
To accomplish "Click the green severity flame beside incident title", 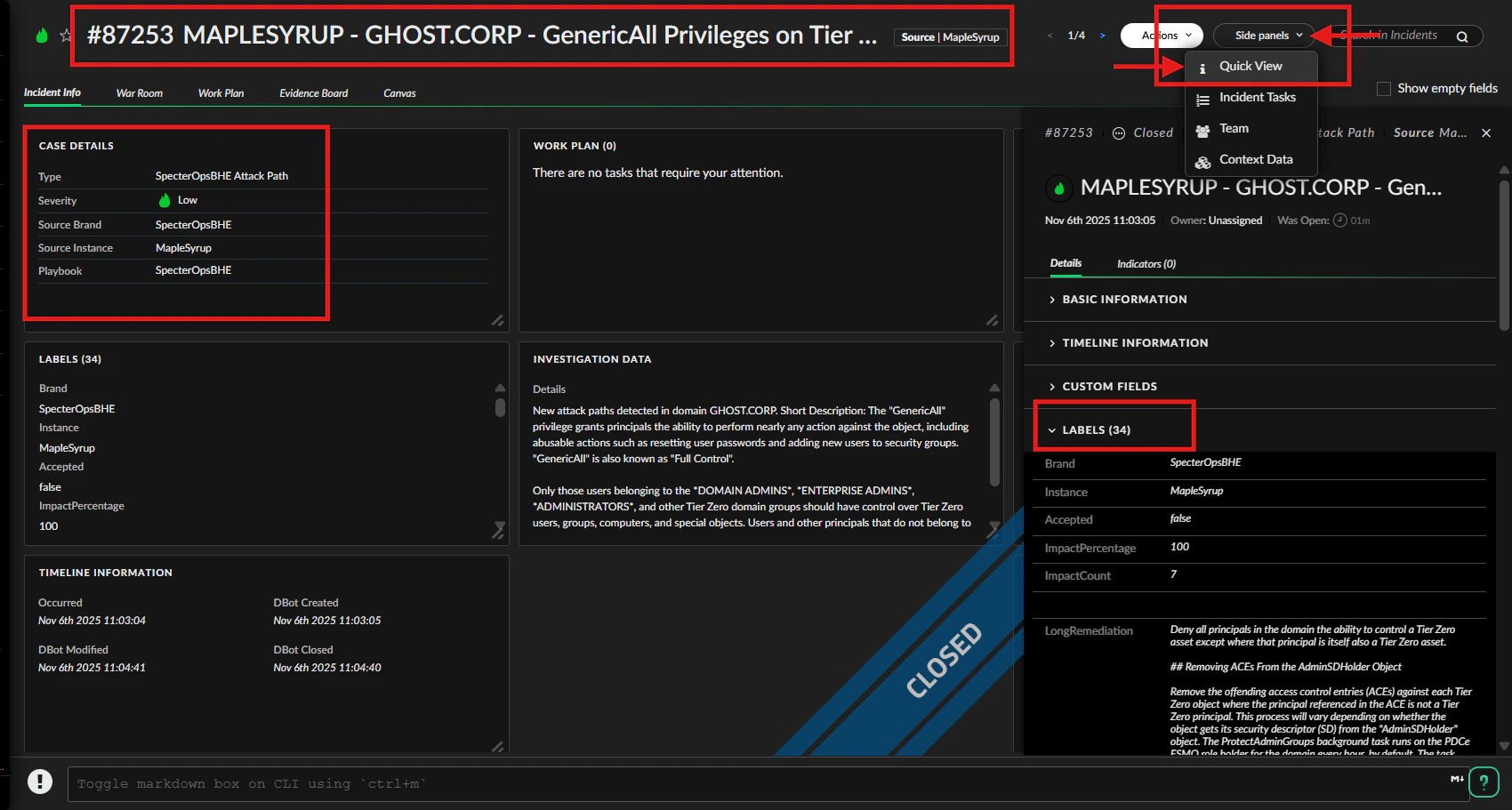I will pyautogui.click(x=41, y=36).
